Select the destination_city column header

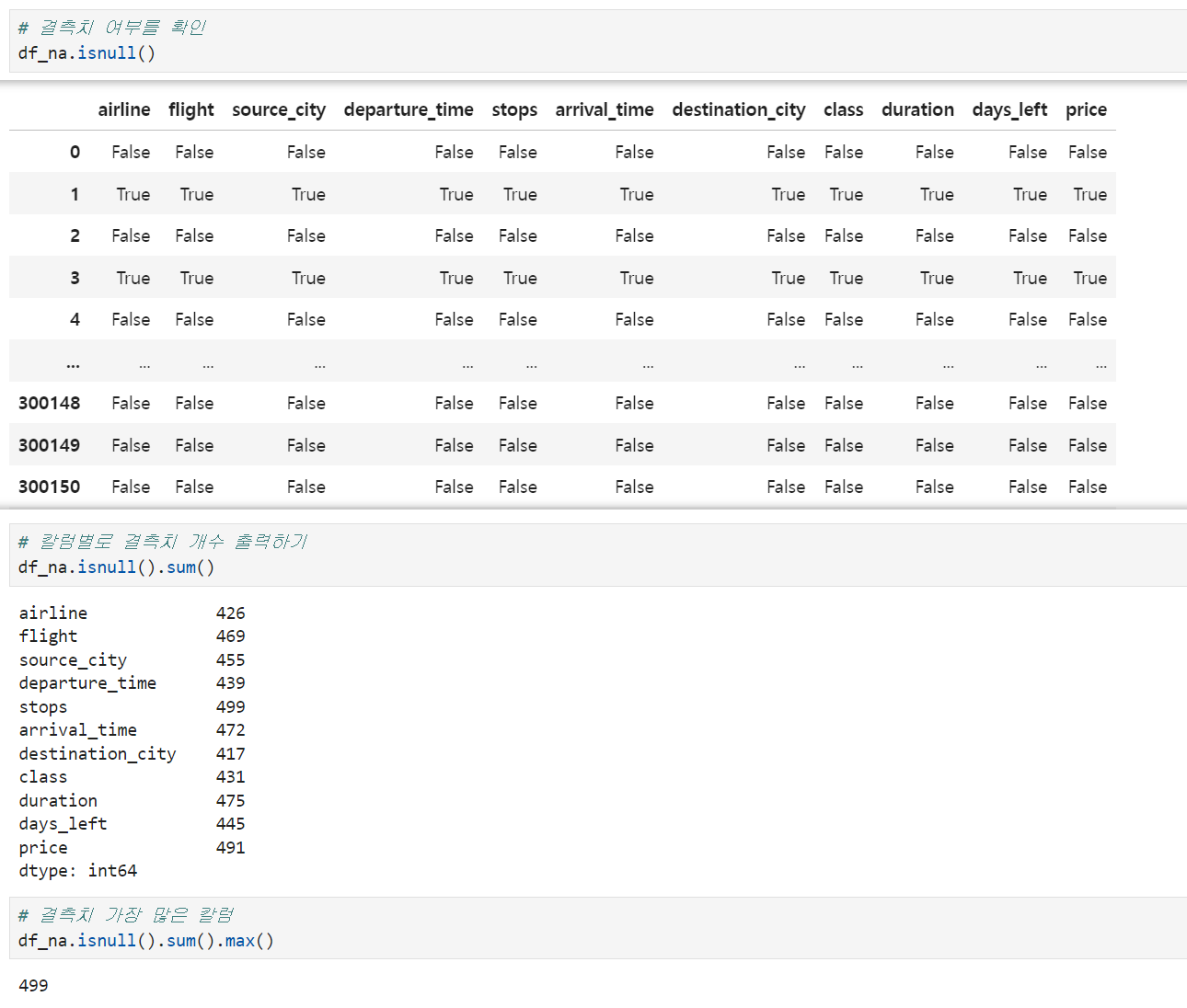pyautogui.click(x=739, y=109)
